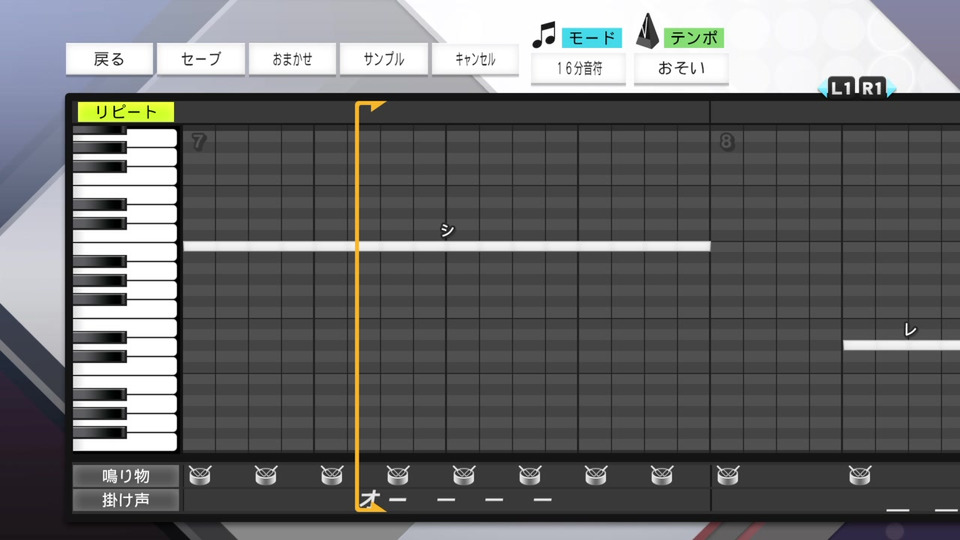Click the metronome icon beside テンポ
This screenshot has width=960, height=540.
click(x=647, y=31)
